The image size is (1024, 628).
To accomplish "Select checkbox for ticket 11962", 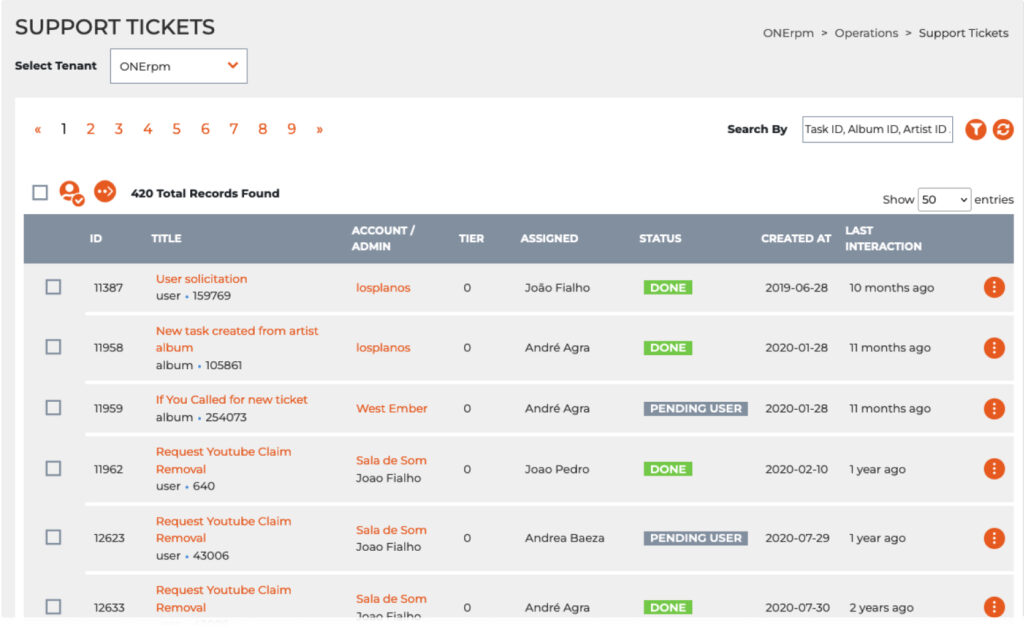I will coord(53,468).
